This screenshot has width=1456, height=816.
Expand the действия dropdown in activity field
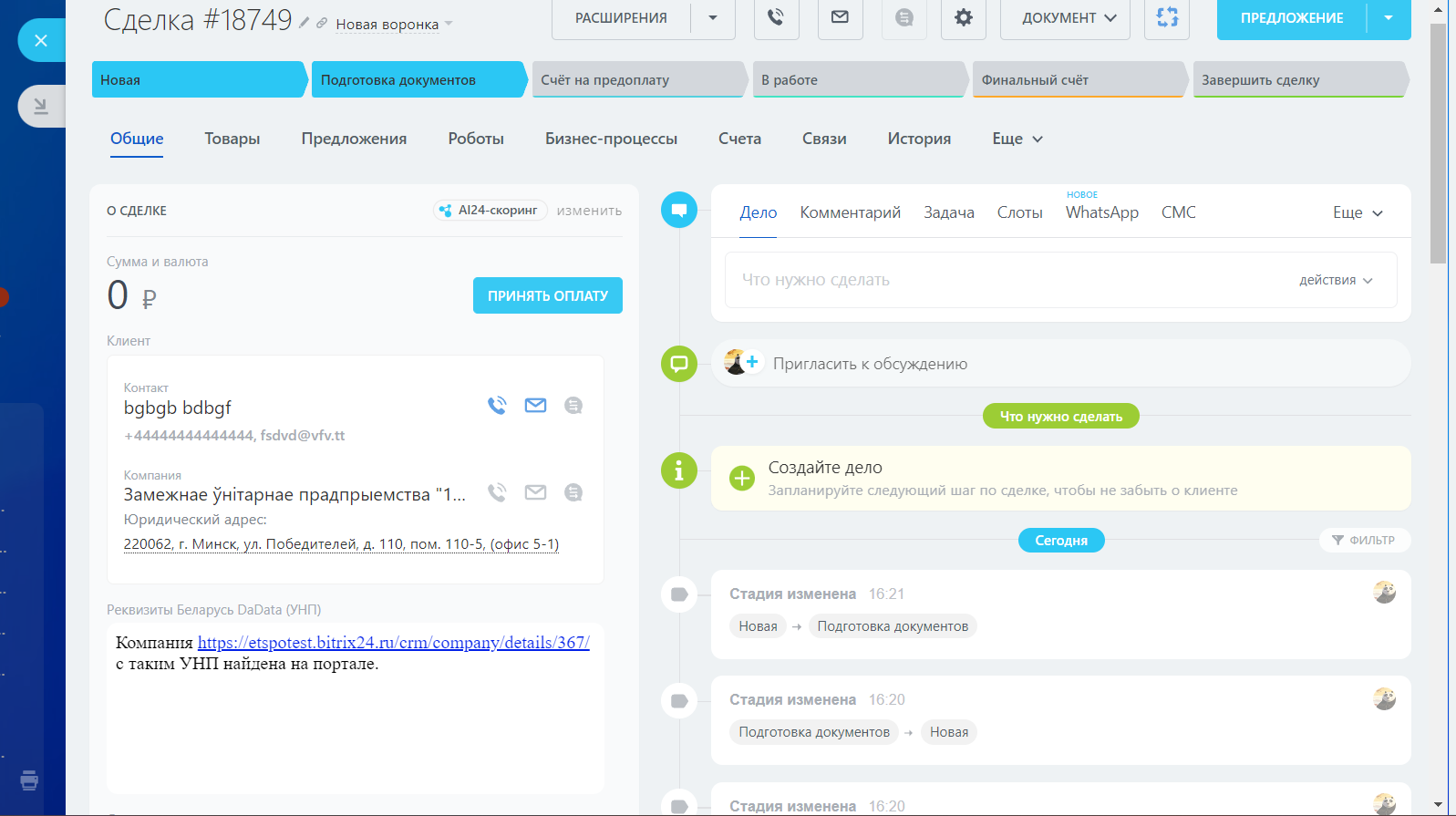pyautogui.click(x=1336, y=281)
